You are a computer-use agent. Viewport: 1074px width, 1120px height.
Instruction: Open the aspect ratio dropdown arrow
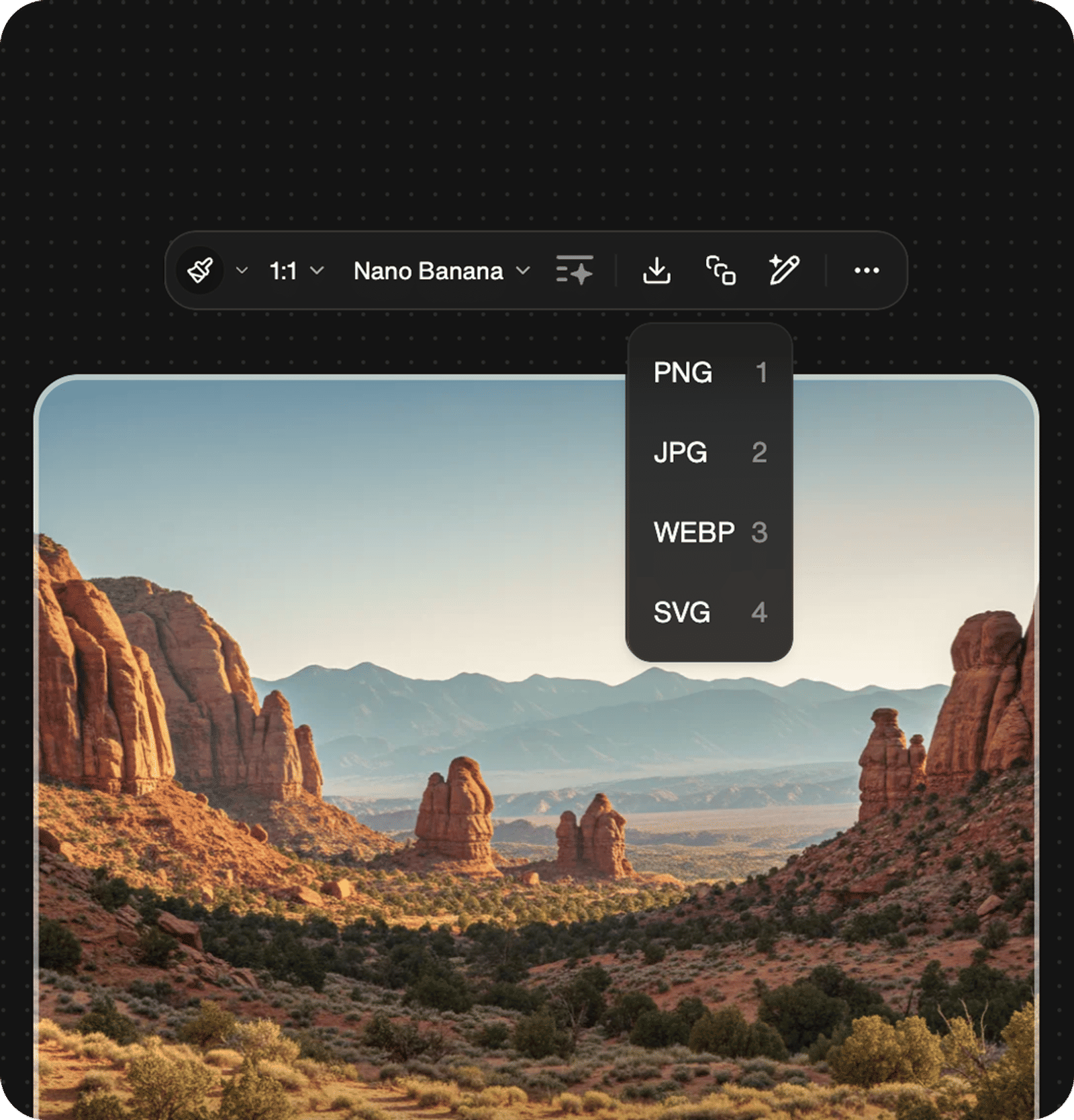coord(318,270)
